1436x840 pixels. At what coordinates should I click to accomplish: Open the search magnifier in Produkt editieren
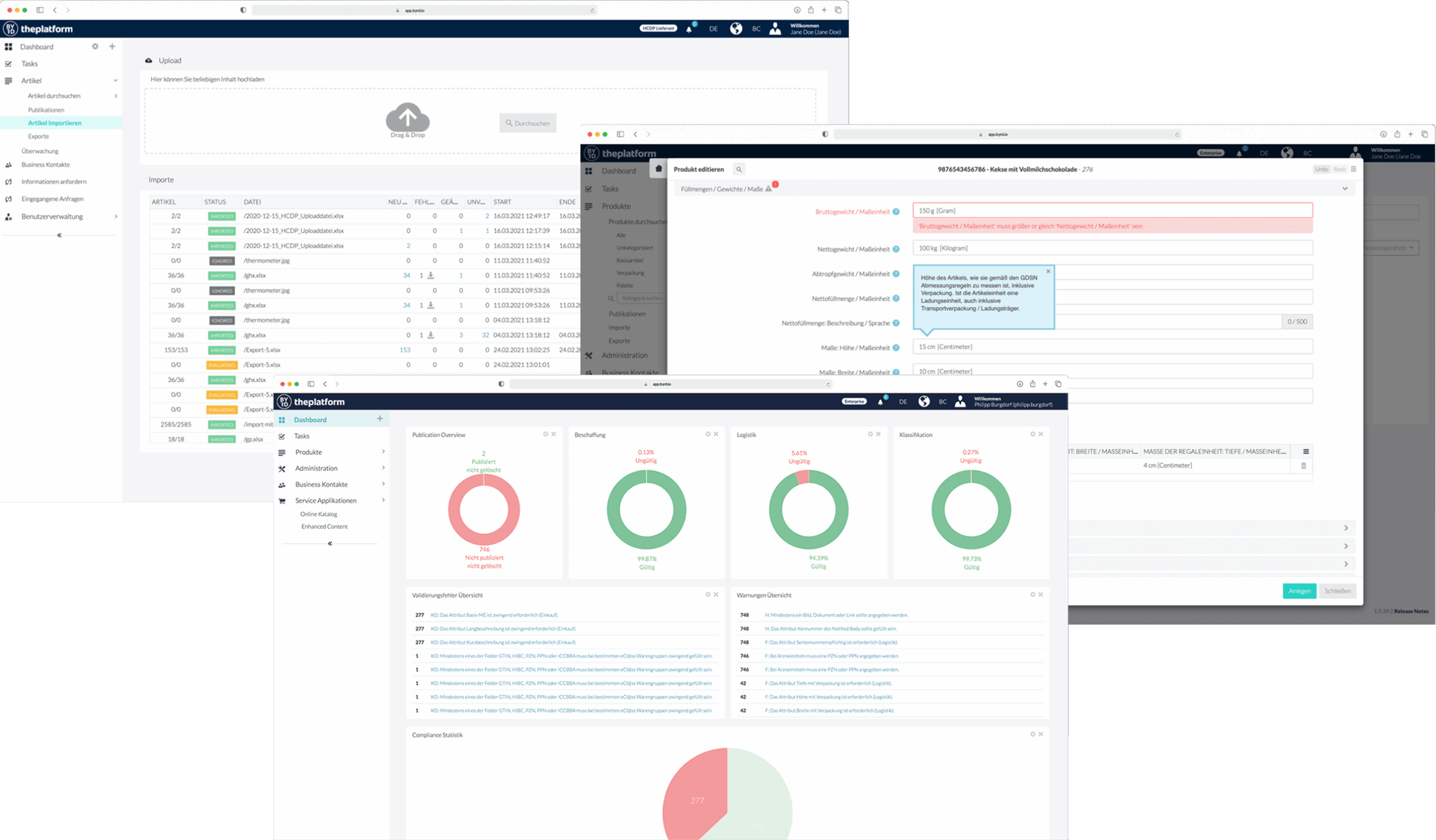tap(739, 169)
